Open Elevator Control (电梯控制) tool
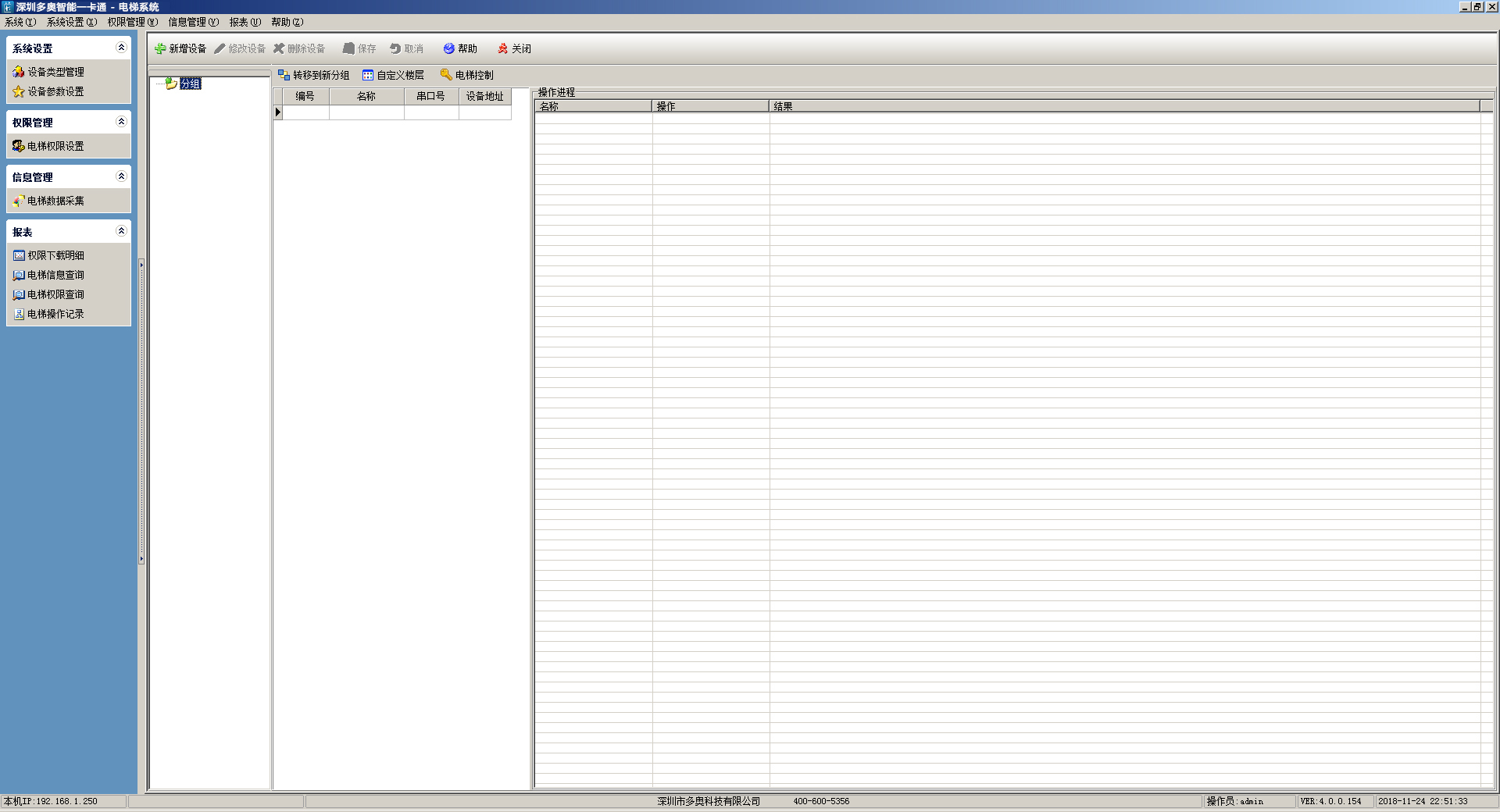Screen dimensions: 1500x812 466,75
